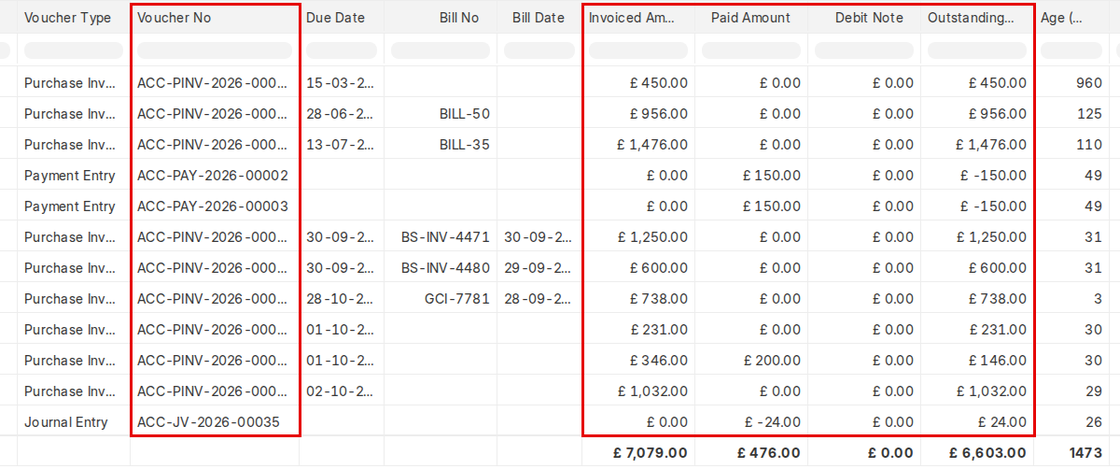The image size is (1120, 469).
Task: Select the age cell showing 960
Action: [x=1071, y=83]
